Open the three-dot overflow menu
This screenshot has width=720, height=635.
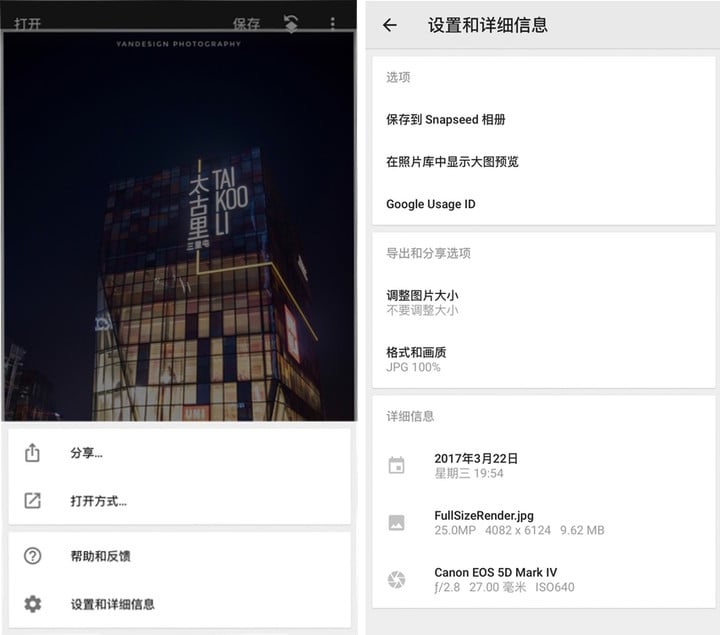332,23
